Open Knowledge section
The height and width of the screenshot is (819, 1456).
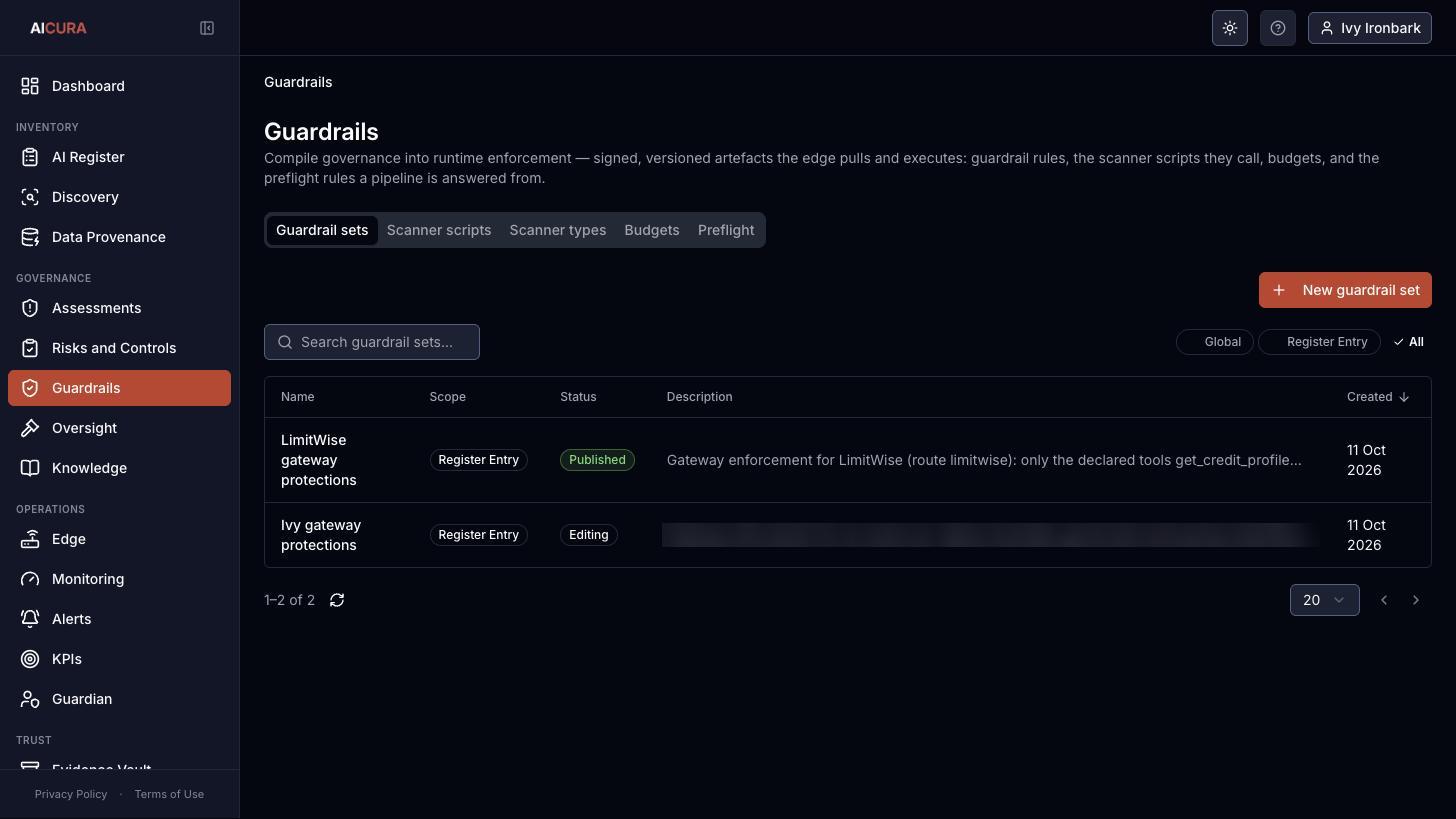coord(119,468)
